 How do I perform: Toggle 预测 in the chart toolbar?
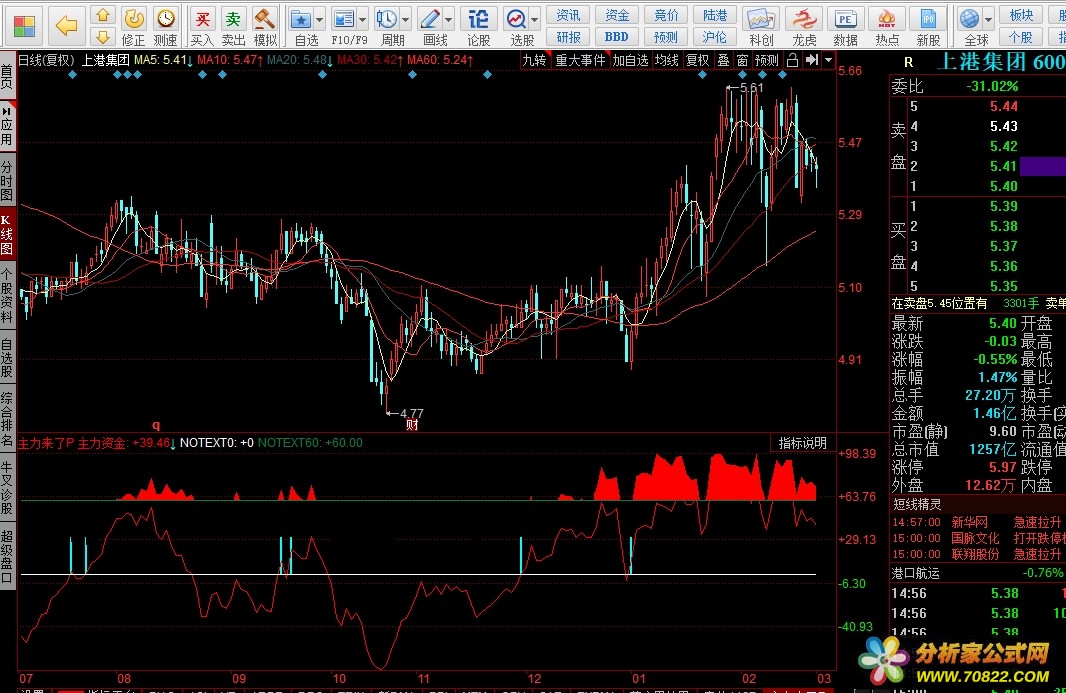coord(766,61)
